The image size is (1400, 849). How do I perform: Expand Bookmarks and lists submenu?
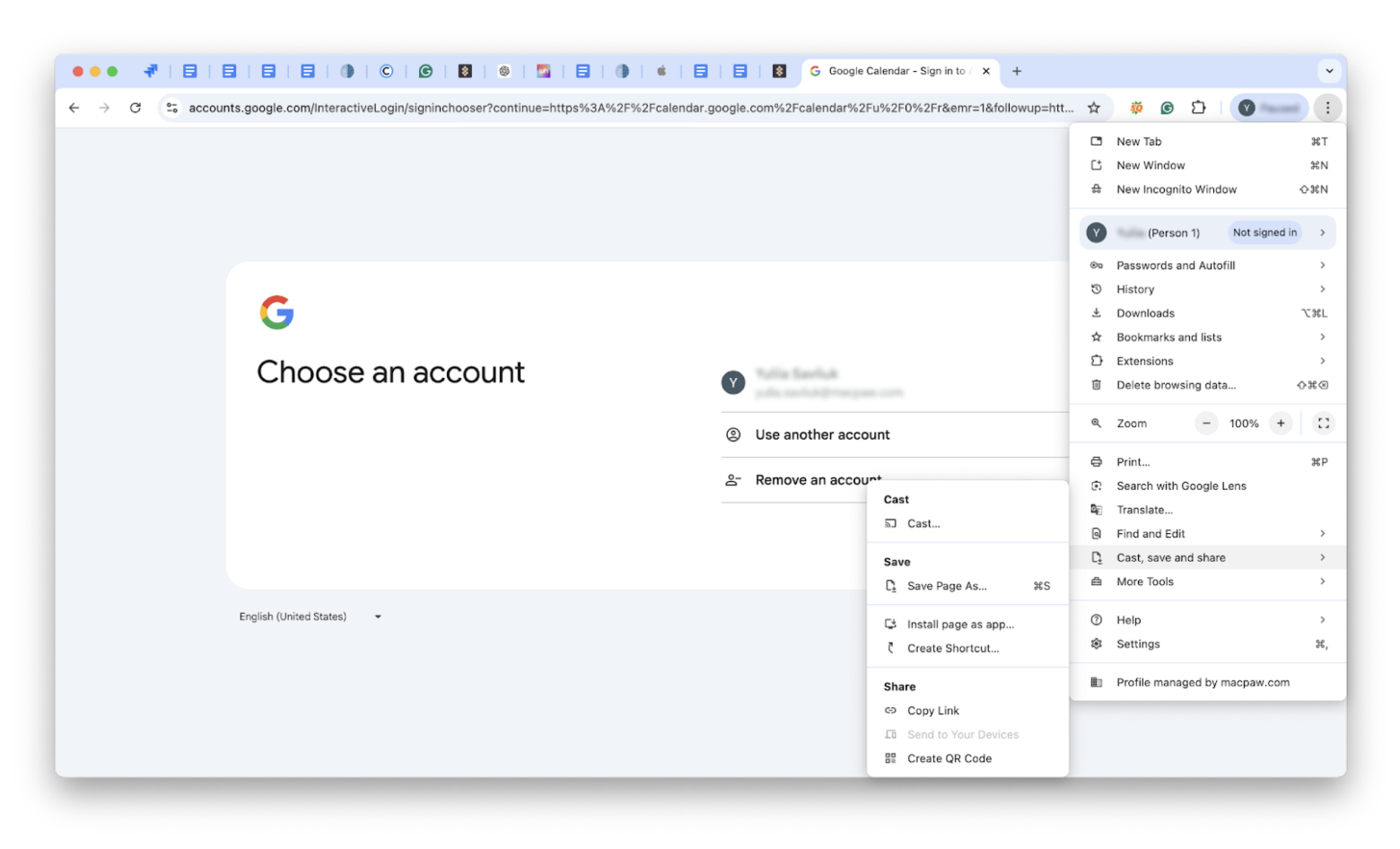[x=1208, y=337]
